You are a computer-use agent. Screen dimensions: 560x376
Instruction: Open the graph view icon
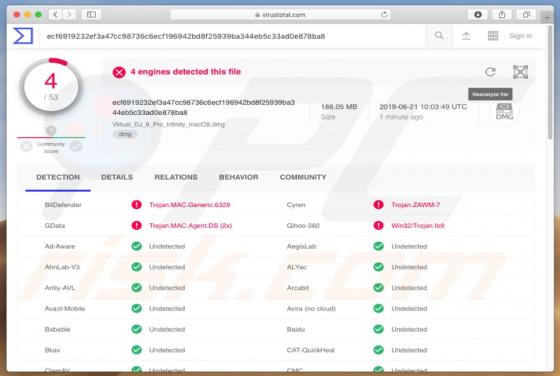coord(520,72)
